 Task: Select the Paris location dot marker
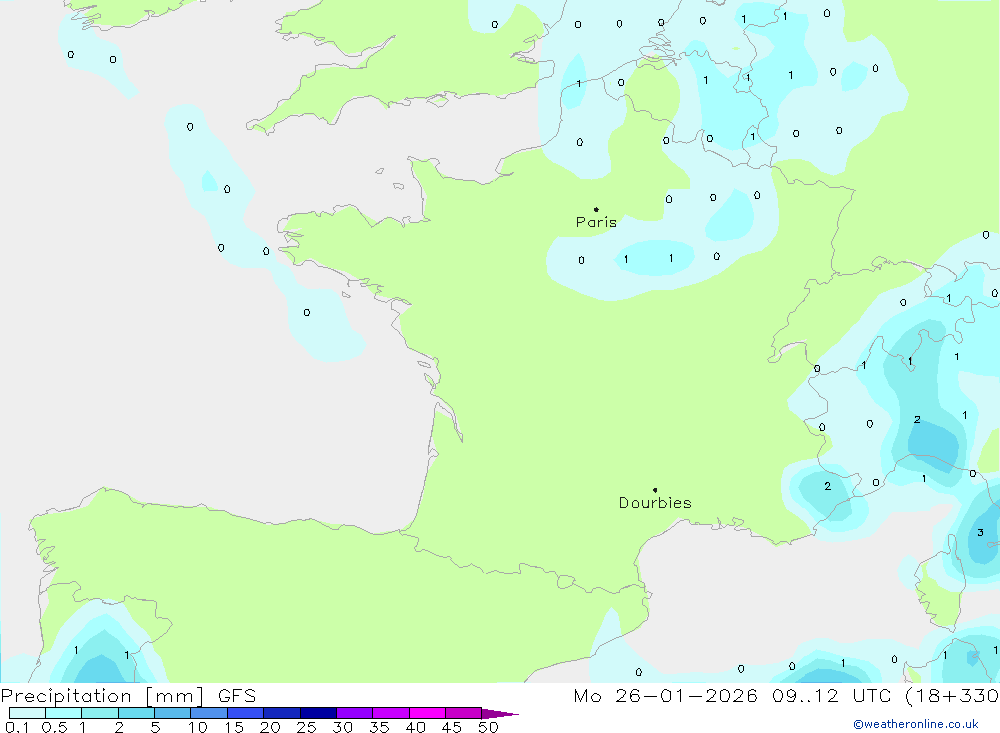click(596, 209)
